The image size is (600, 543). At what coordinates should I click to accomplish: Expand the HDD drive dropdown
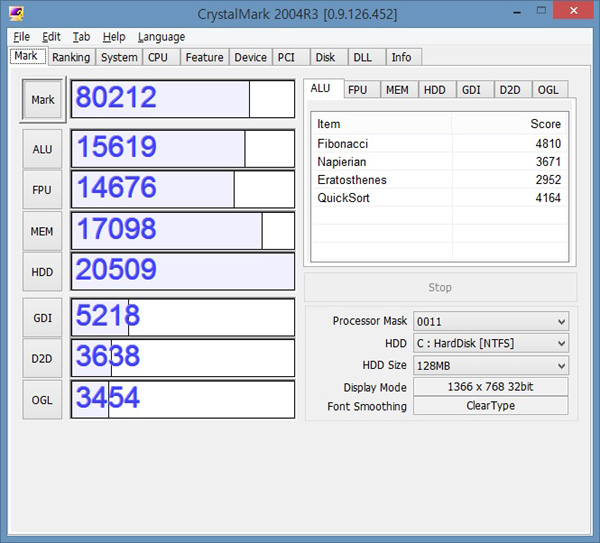[x=491, y=343]
